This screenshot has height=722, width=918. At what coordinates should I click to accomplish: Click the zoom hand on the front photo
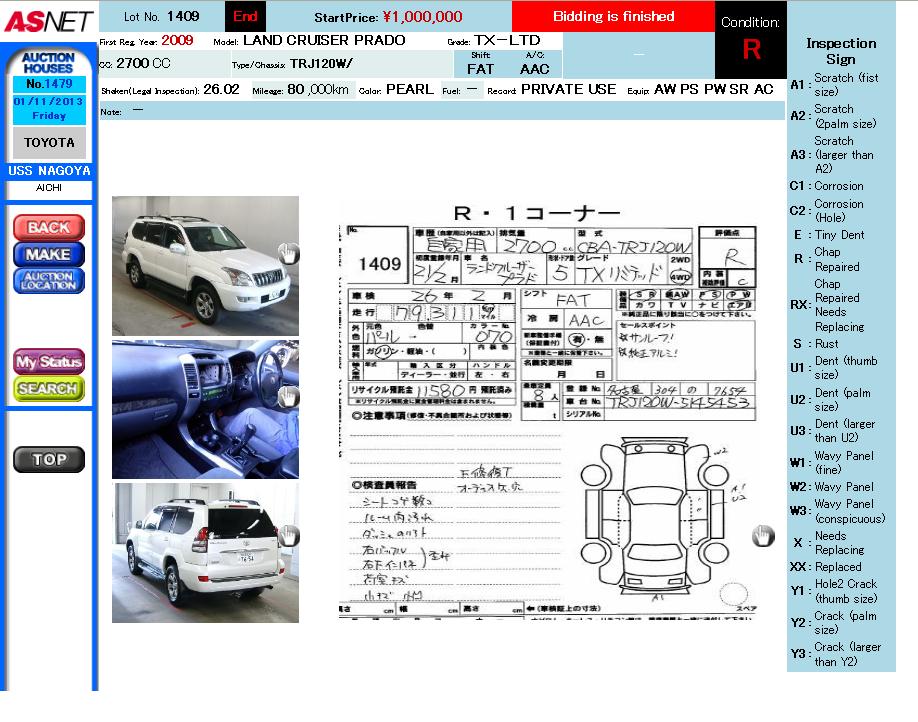288,253
